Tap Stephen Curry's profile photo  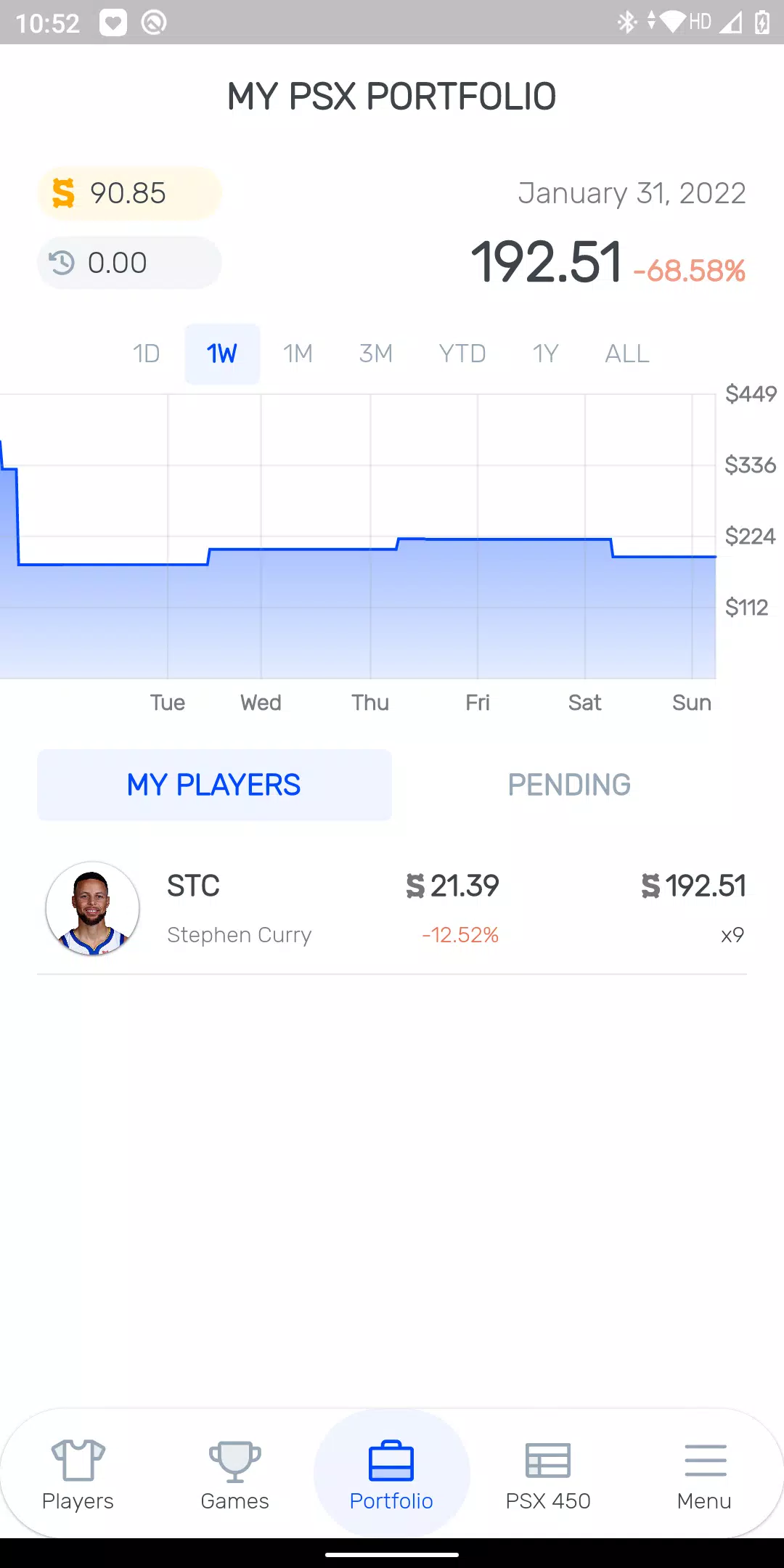(x=92, y=908)
